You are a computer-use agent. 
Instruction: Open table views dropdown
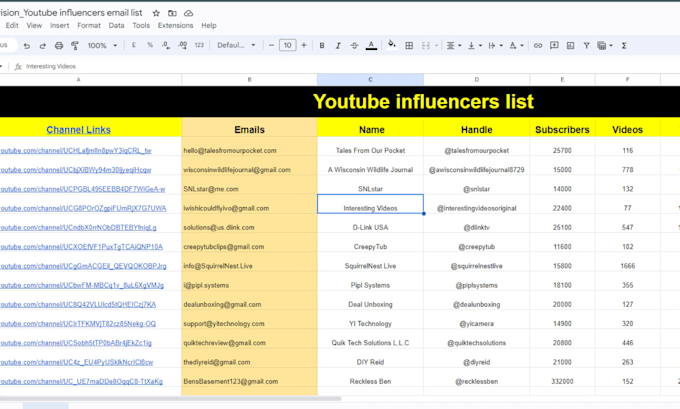[x=605, y=46]
